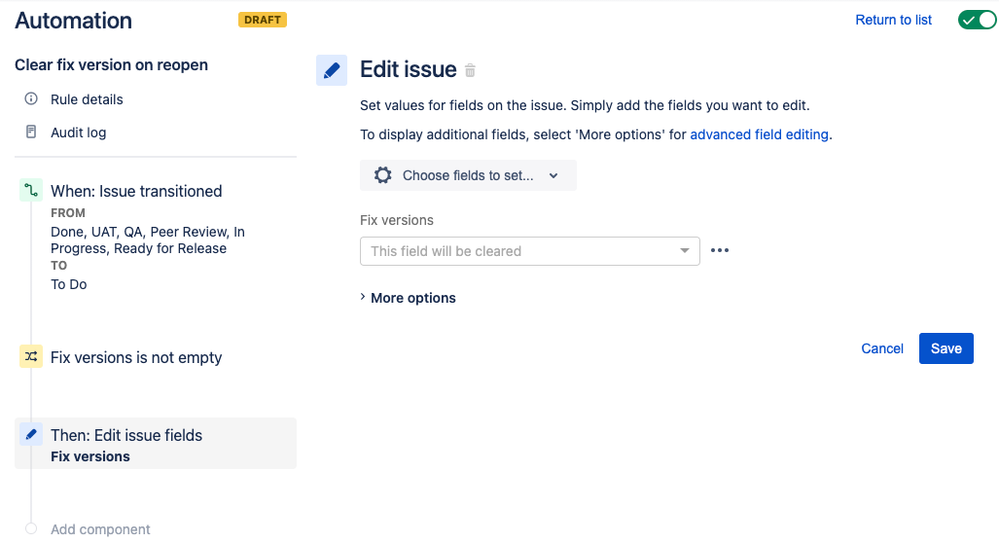
Task: Click the Audit log document icon
Action: tap(31, 132)
